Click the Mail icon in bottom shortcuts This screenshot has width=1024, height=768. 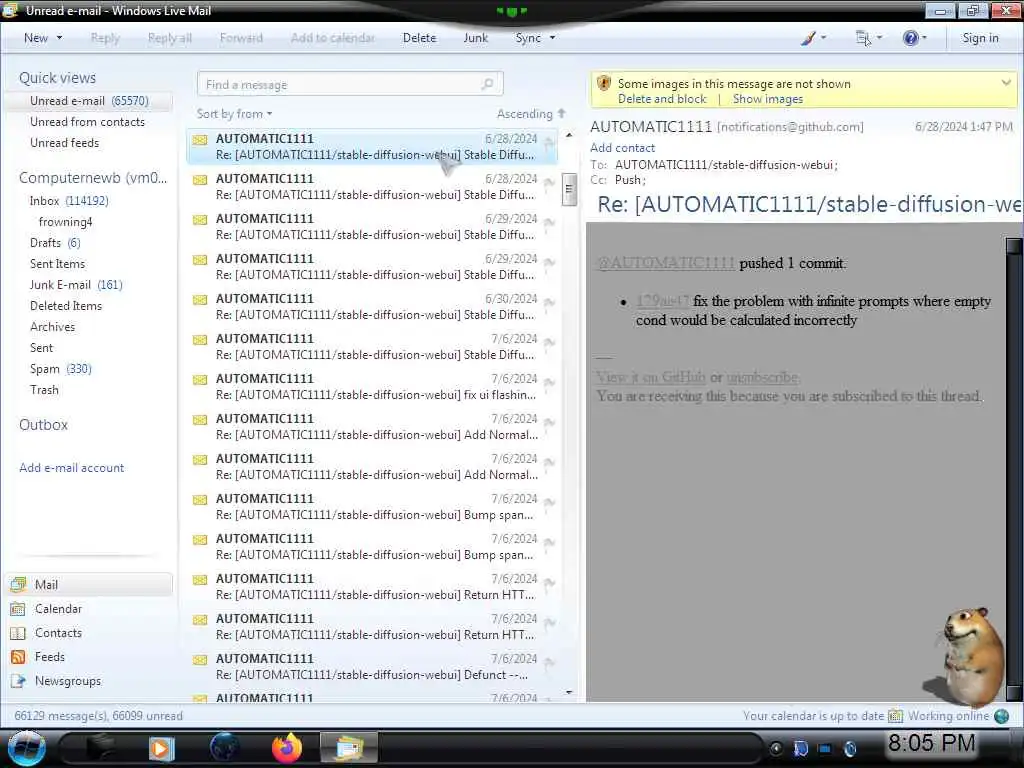pos(18,585)
